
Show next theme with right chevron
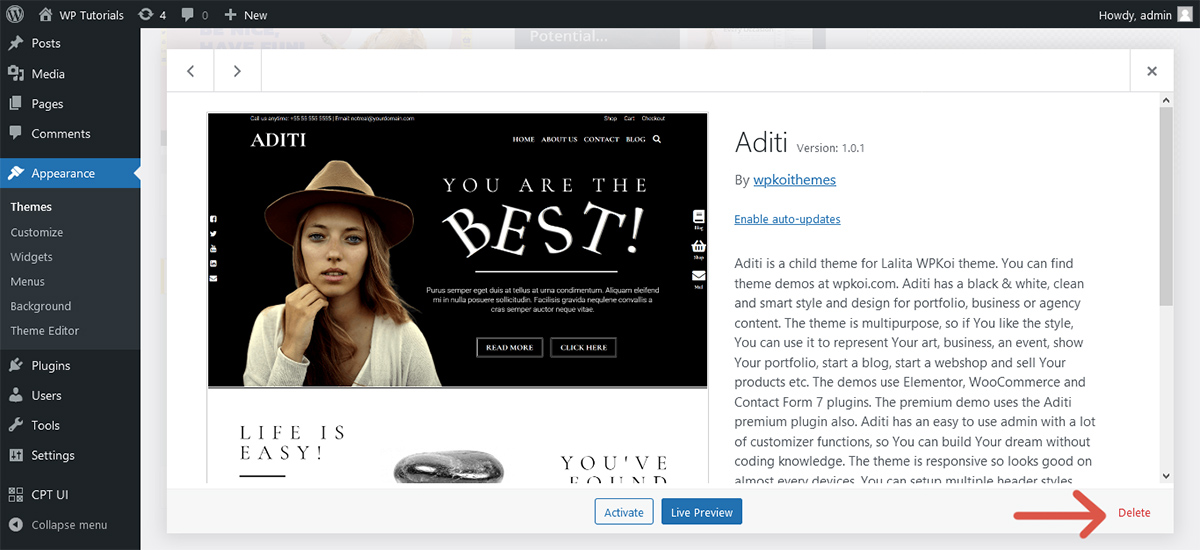pos(237,71)
